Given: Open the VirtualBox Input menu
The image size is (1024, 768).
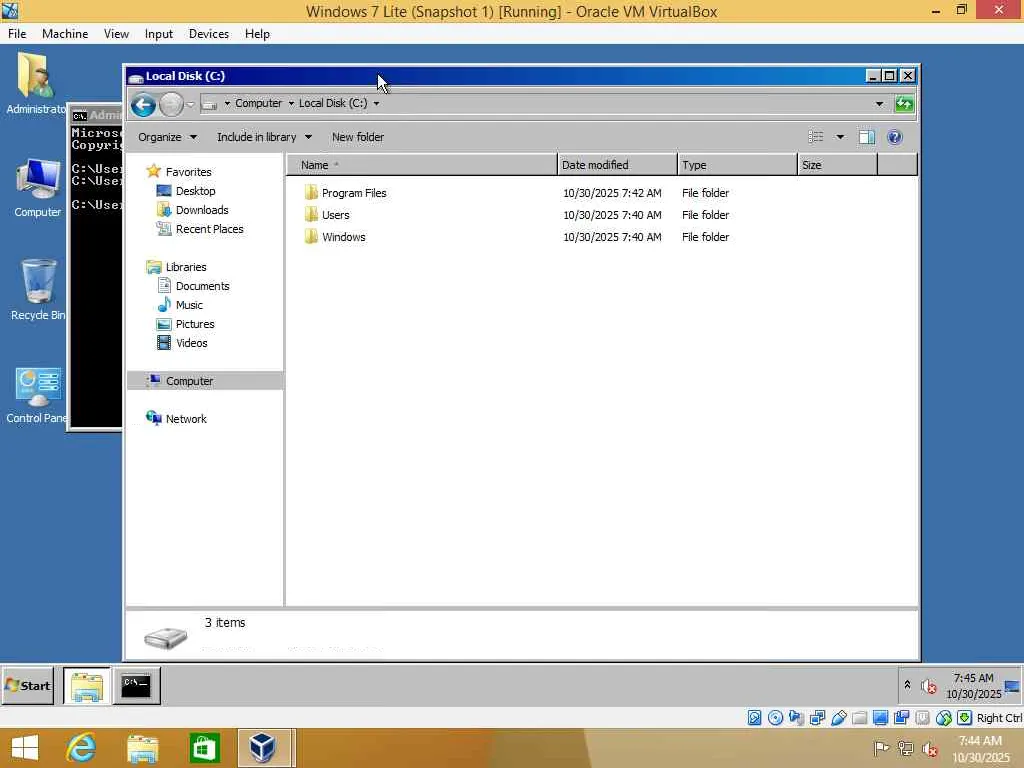Looking at the screenshot, I should 159,34.
